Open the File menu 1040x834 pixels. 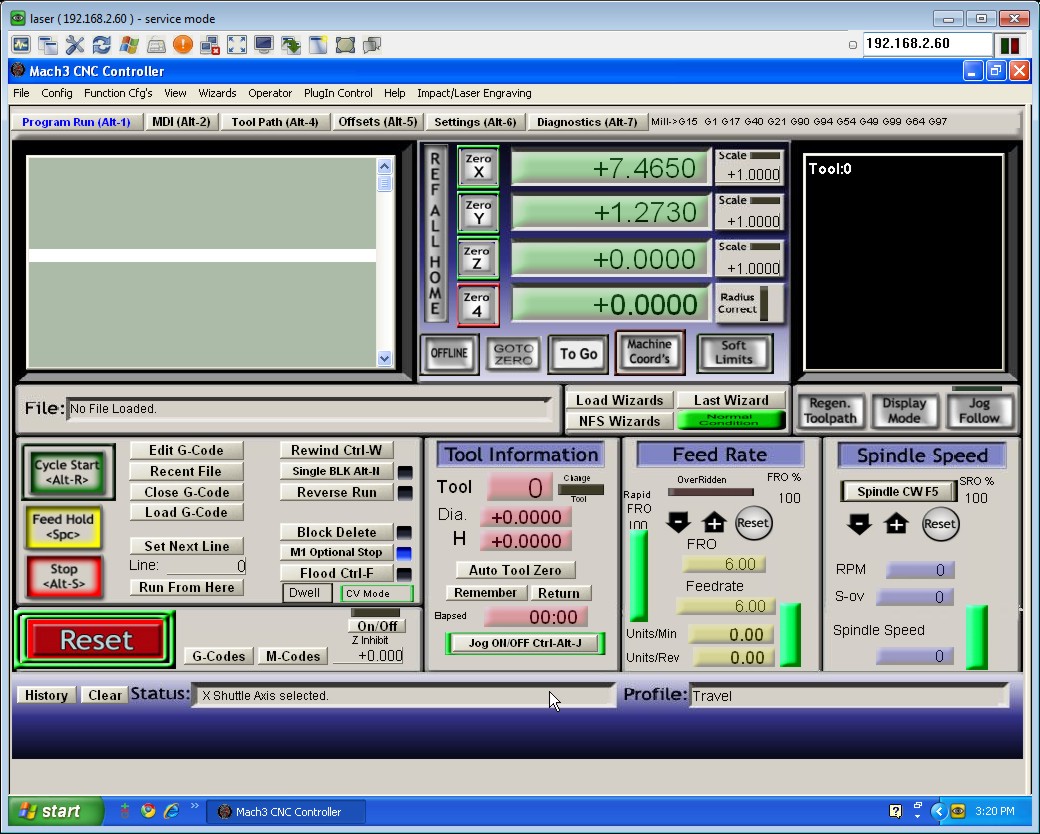(x=21, y=93)
